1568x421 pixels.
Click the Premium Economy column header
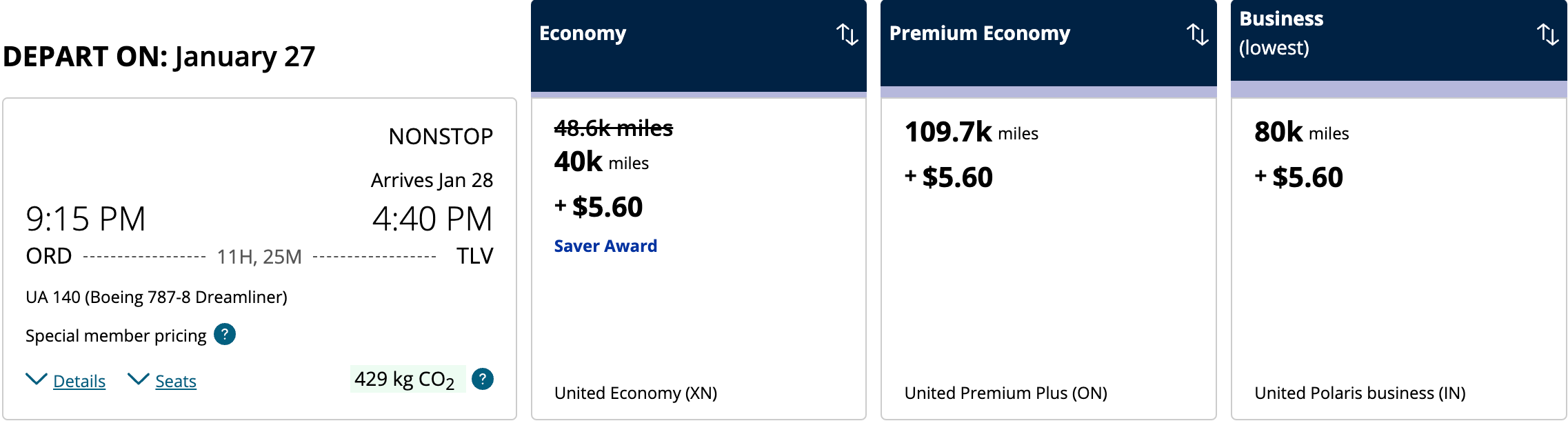(x=979, y=33)
